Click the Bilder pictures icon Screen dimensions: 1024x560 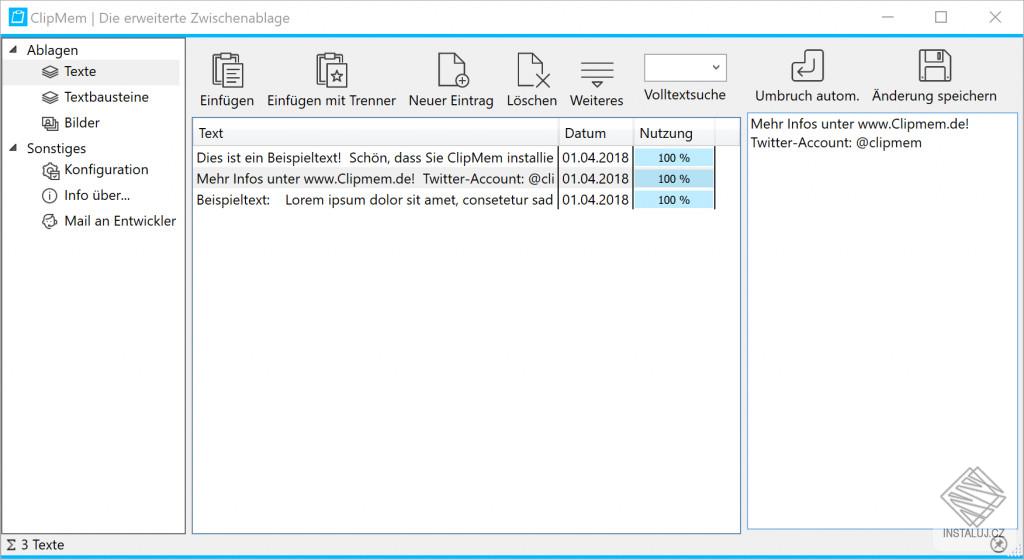click(x=50, y=123)
